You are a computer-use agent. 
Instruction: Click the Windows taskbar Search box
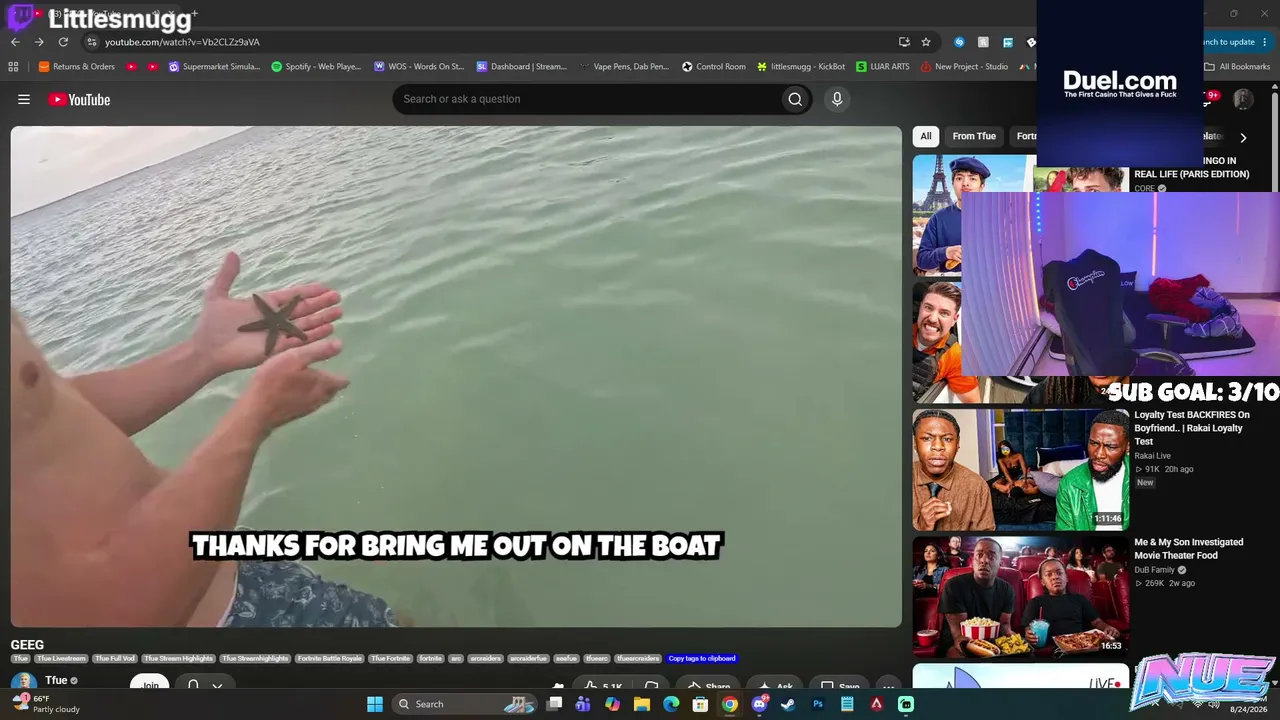pos(465,704)
